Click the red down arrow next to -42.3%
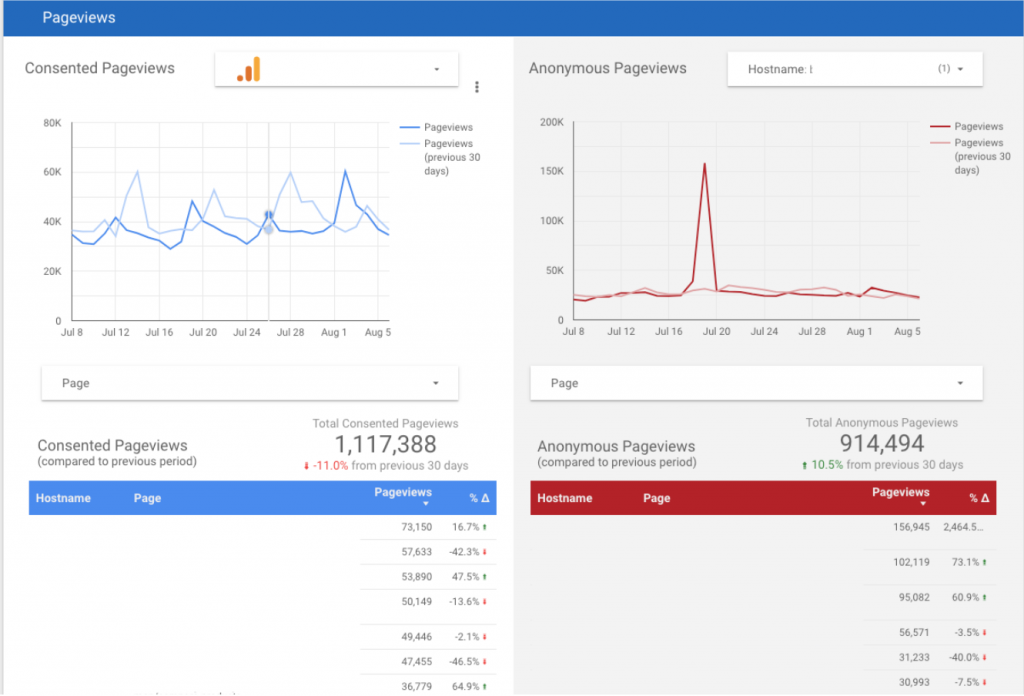Screen dimensions: 1024x696 [486, 552]
